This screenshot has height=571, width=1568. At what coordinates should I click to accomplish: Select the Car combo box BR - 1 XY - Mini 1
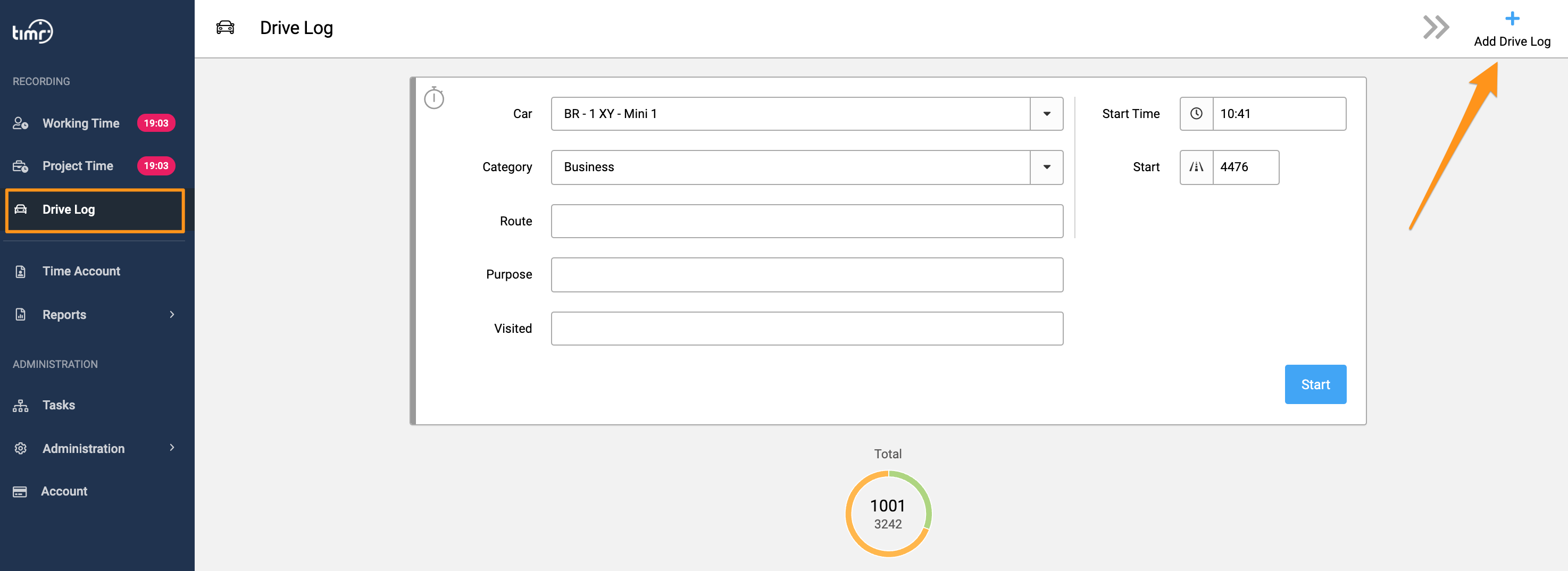(x=806, y=114)
